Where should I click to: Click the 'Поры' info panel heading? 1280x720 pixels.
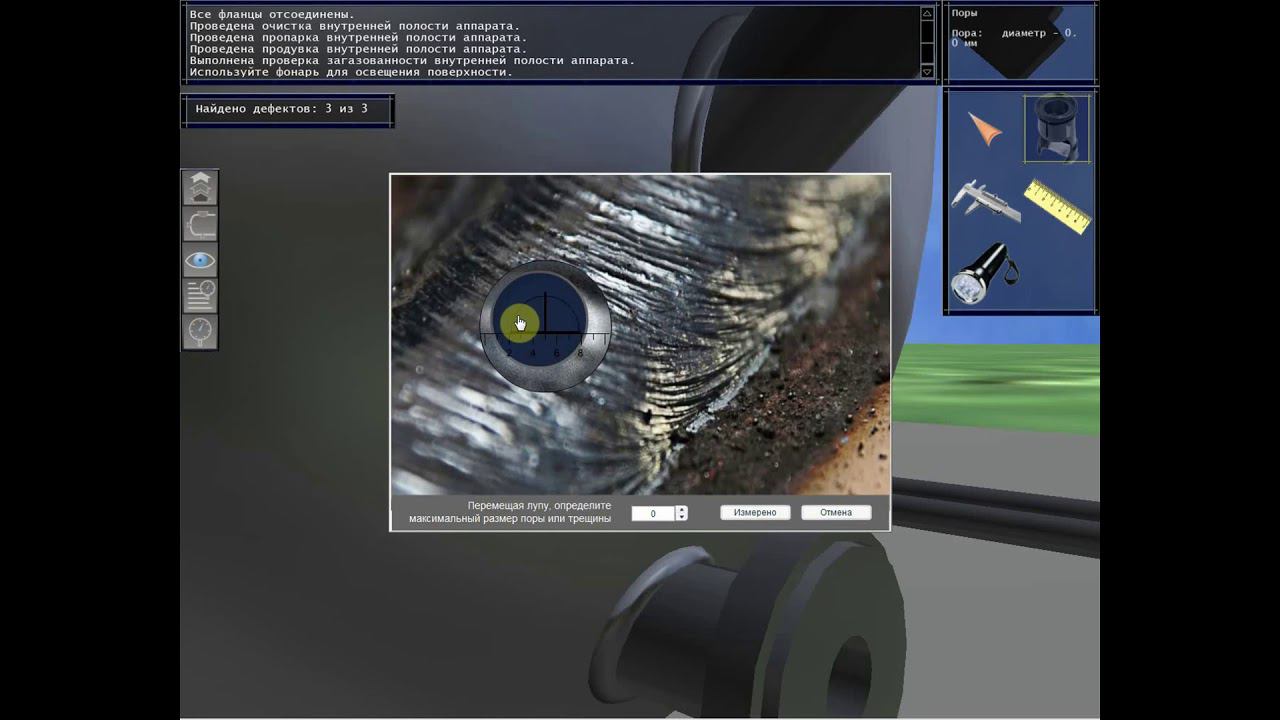click(x=965, y=13)
